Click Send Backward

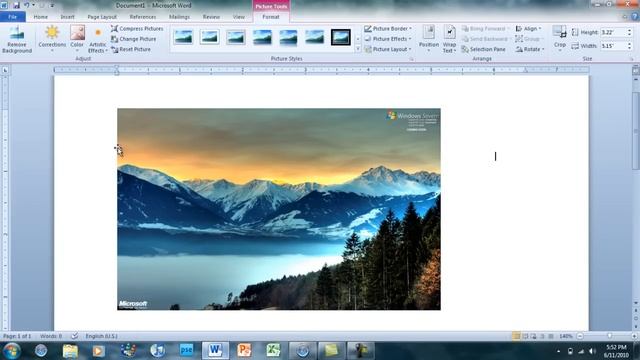coord(486,39)
